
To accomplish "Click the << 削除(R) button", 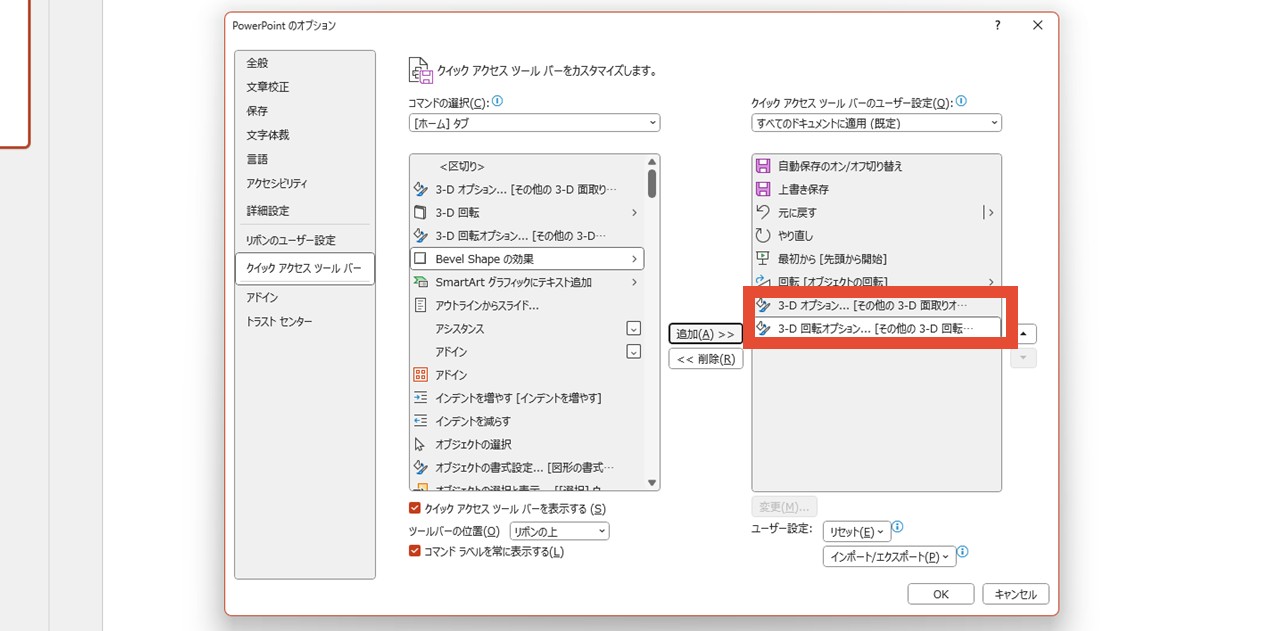I will point(705,359).
